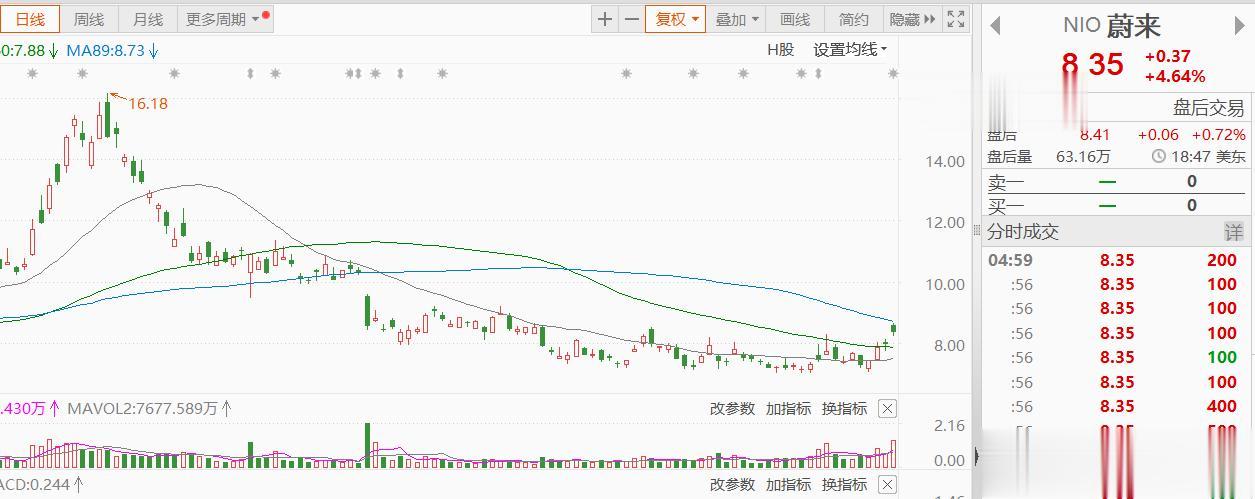Viewport: 1255px width, 499px height.
Task: Click the +4.64% change percentage
Action: click(1175, 77)
